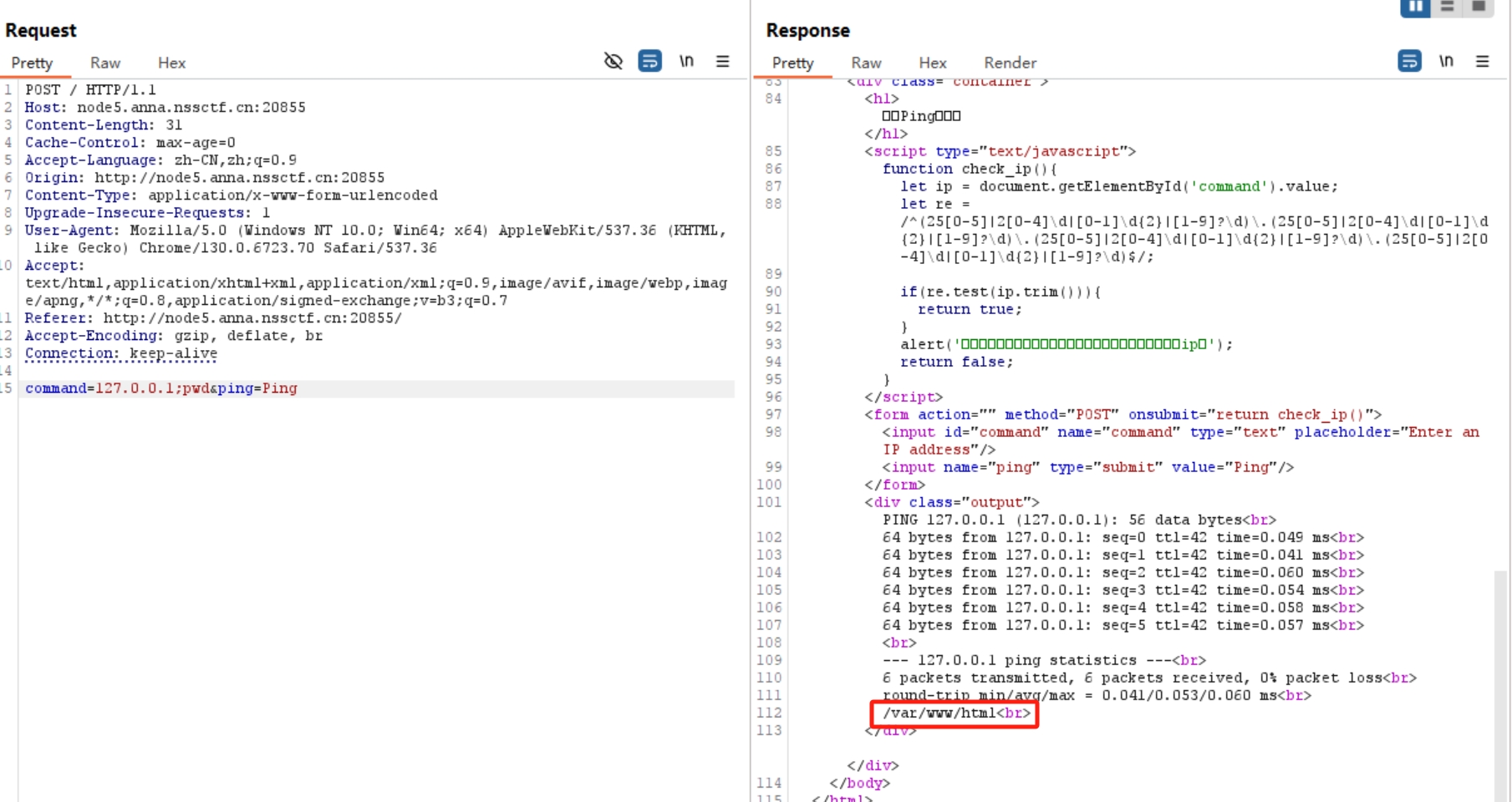Click the /var/www/html output line
The height and width of the screenshot is (802, 1512).
coord(956,713)
